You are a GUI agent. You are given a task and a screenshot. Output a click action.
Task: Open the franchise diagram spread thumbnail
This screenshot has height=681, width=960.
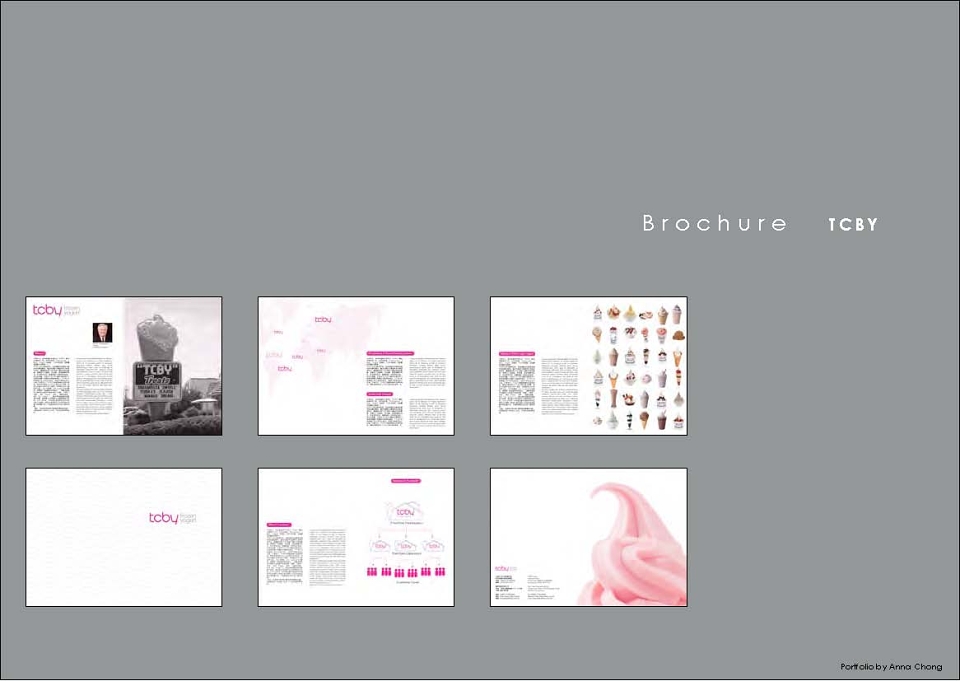pyautogui.click(x=356, y=537)
